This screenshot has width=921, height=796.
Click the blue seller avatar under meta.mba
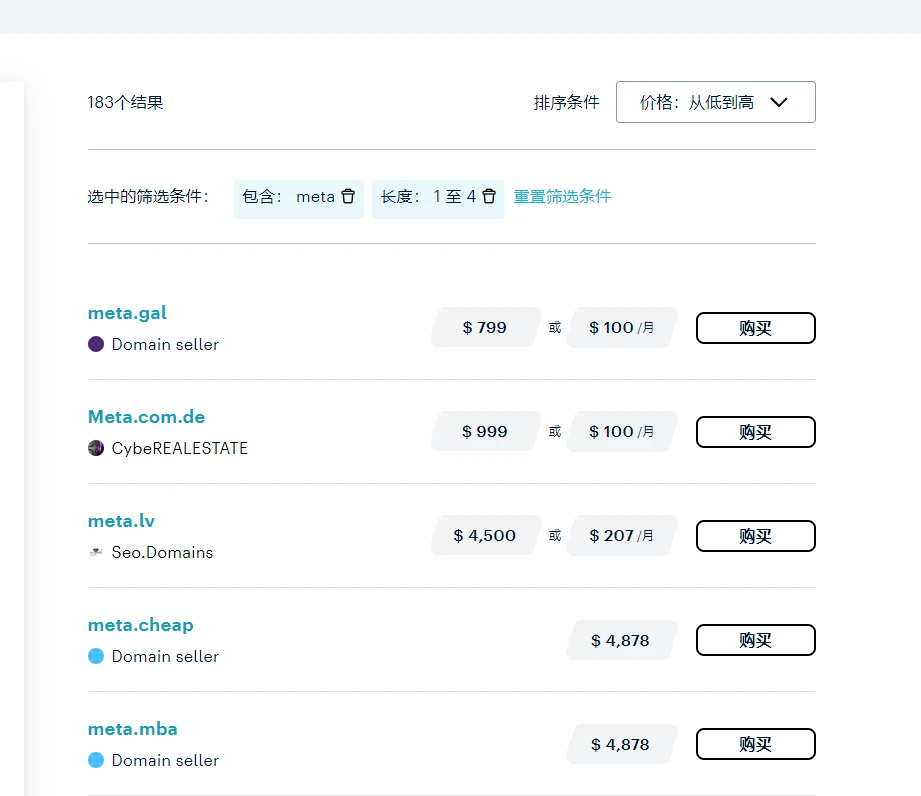96,760
